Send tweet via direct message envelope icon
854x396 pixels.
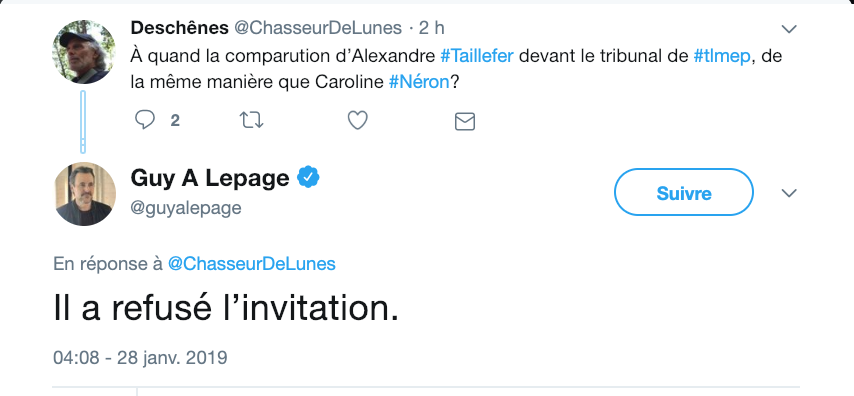(465, 121)
